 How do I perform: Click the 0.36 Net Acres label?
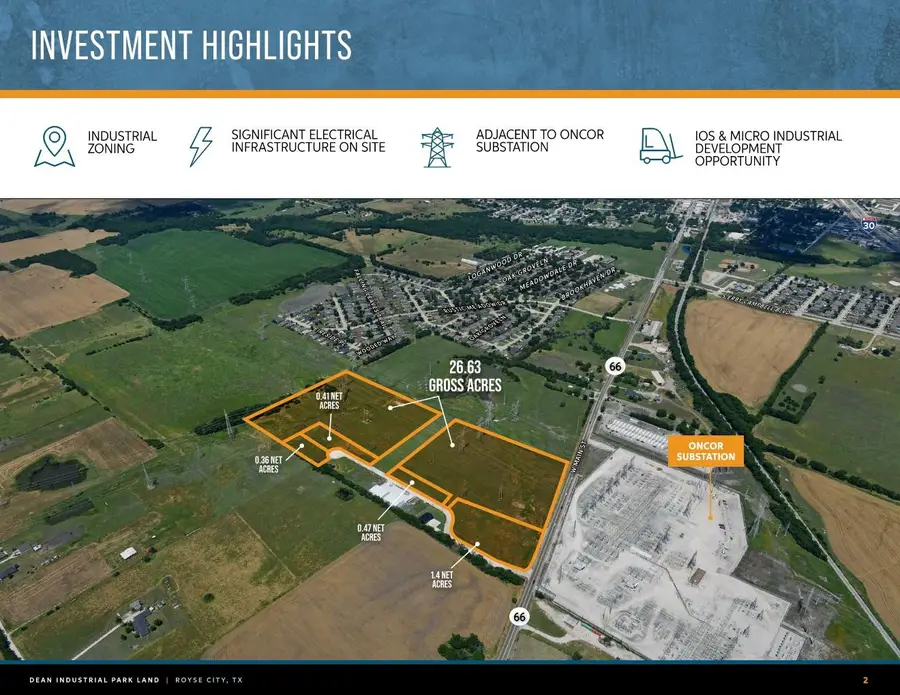pyautogui.click(x=267, y=464)
